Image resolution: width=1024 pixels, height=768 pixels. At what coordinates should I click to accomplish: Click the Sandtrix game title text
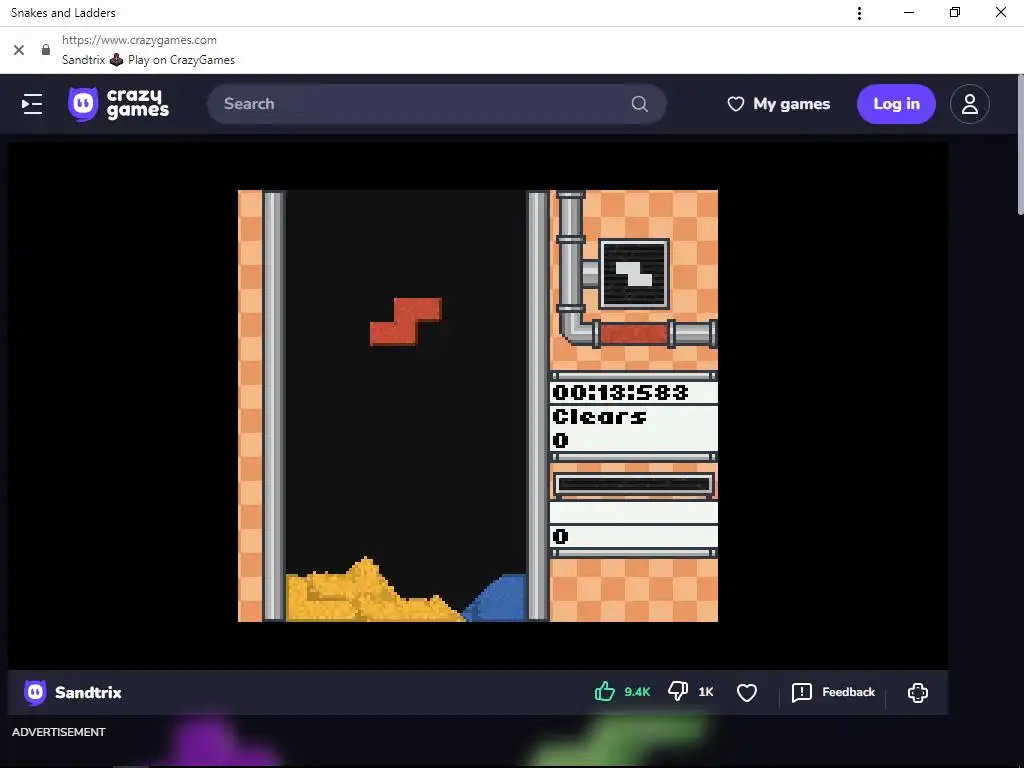88,692
